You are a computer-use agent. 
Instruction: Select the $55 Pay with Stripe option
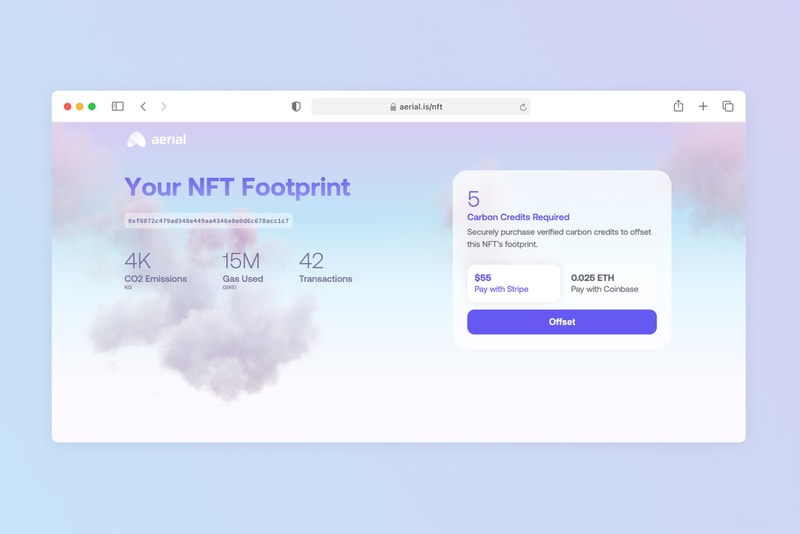coord(513,283)
